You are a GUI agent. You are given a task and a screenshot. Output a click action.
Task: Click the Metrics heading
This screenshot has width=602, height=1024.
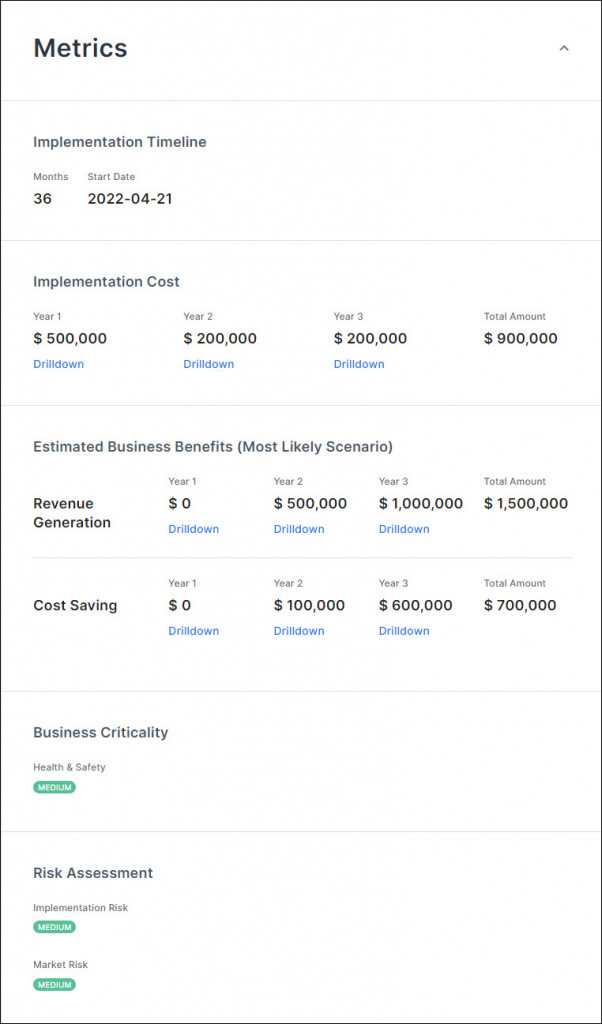[80, 47]
